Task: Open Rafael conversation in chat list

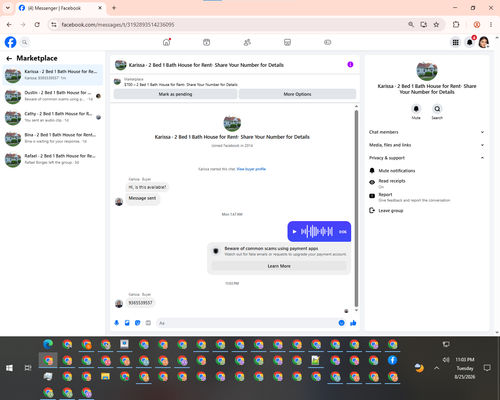Action: [53, 159]
